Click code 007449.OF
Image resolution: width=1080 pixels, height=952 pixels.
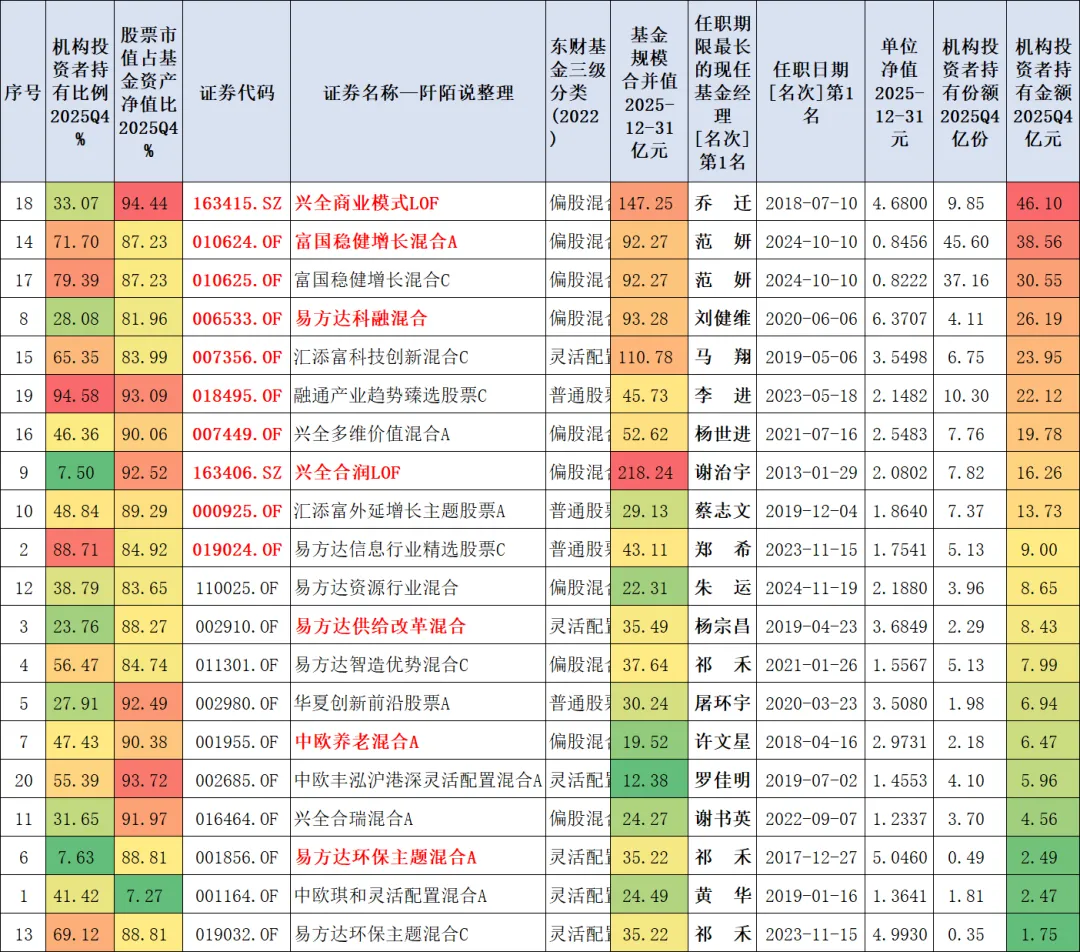pos(237,434)
